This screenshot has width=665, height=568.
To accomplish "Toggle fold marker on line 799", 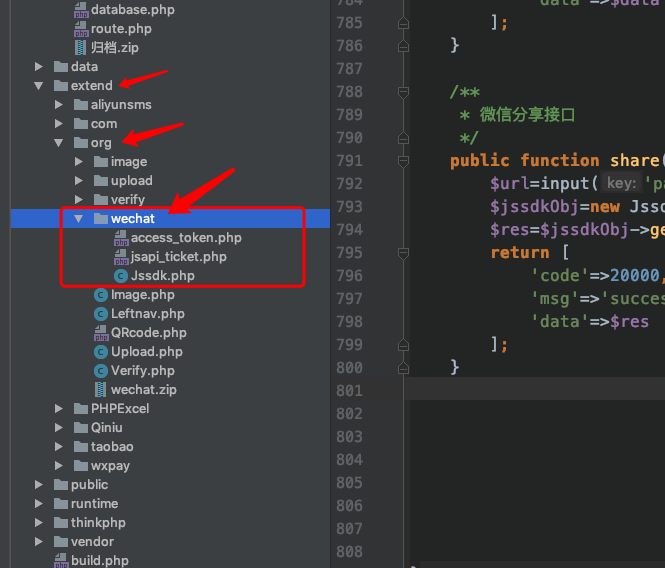I will 403,345.
